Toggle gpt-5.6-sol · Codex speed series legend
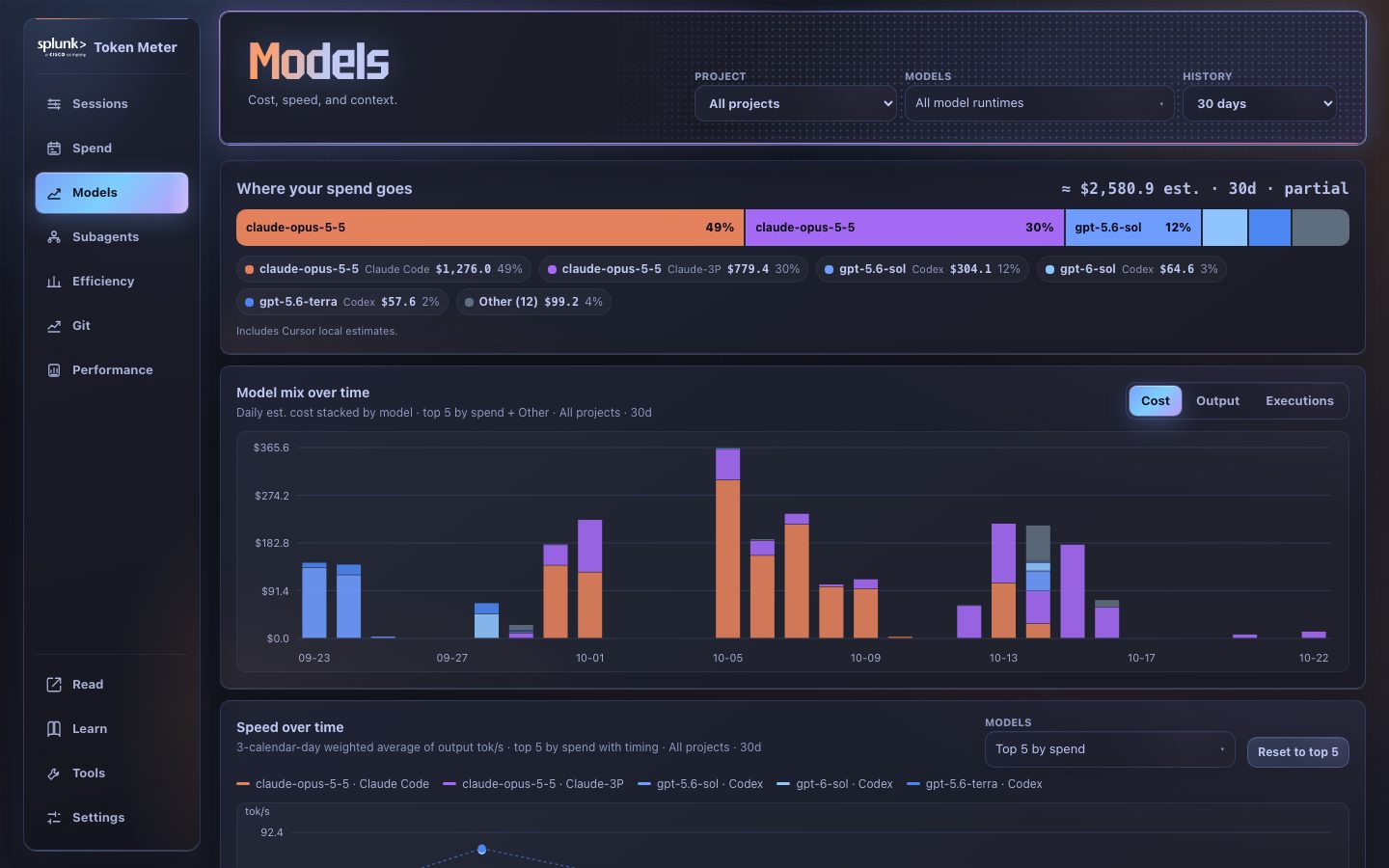This screenshot has width=1389, height=868. [x=700, y=784]
